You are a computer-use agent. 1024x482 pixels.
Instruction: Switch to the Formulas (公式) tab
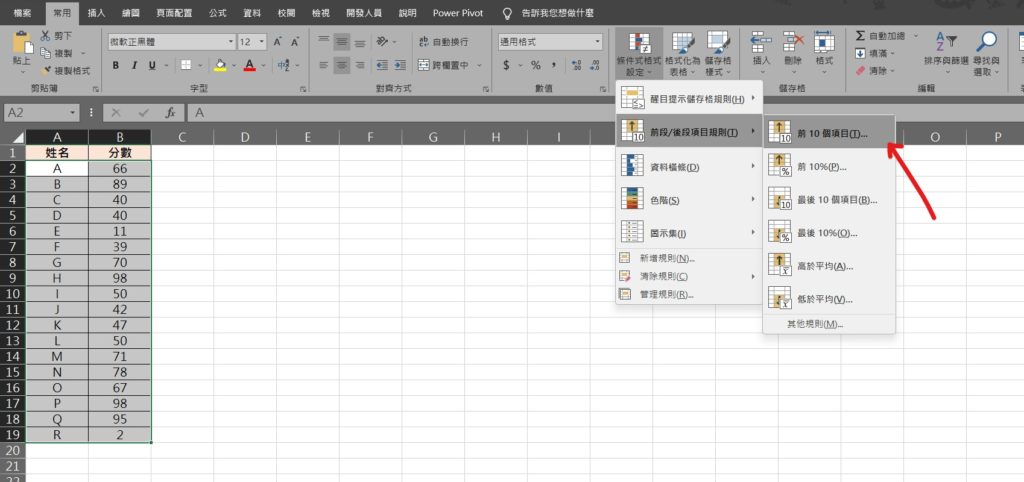click(x=217, y=13)
